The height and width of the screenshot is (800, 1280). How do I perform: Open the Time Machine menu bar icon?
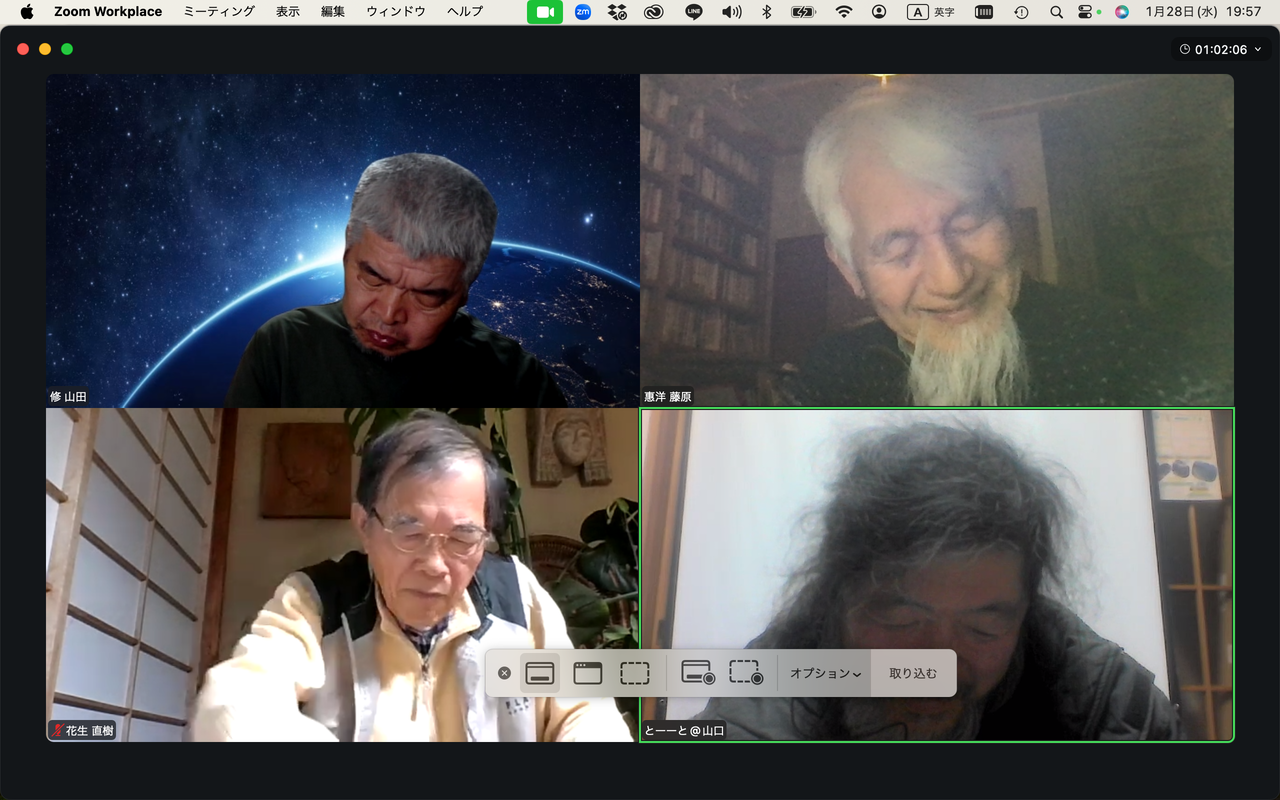click(x=1021, y=12)
